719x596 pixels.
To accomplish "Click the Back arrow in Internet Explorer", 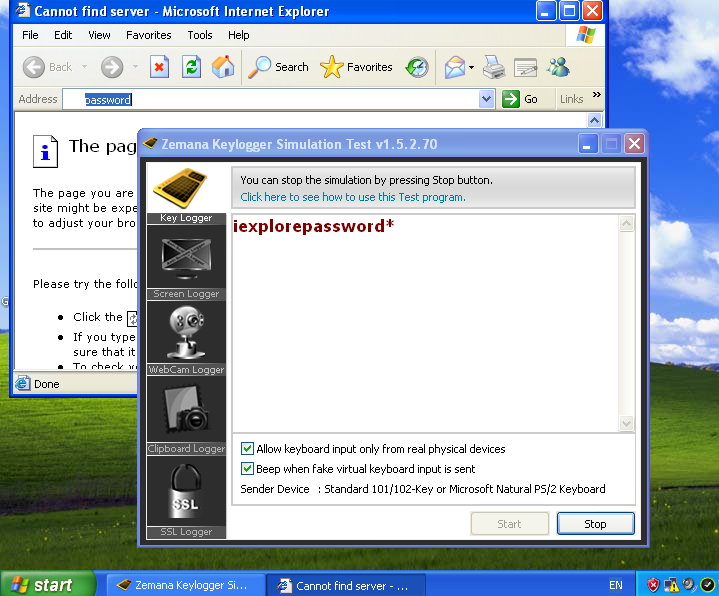I will [34, 67].
